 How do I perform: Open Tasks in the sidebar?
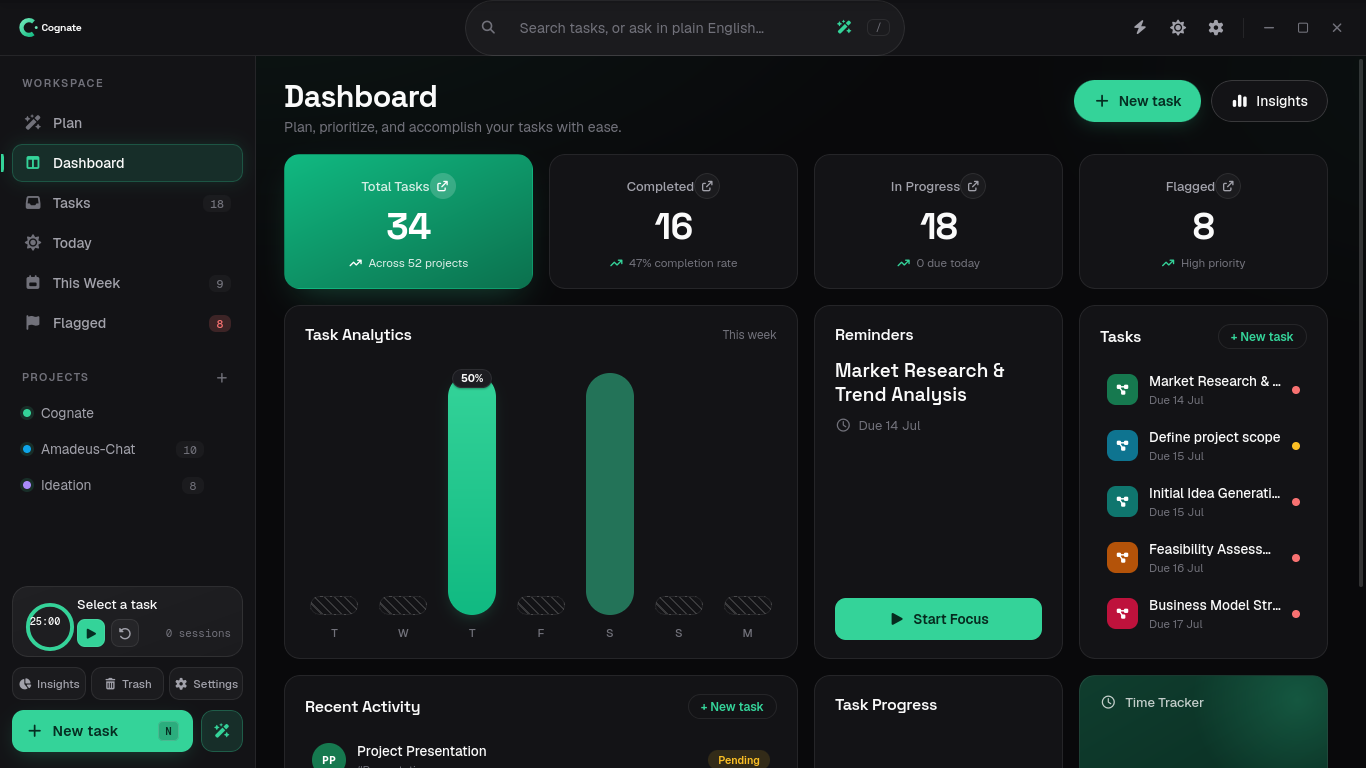(x=127, y=203)
